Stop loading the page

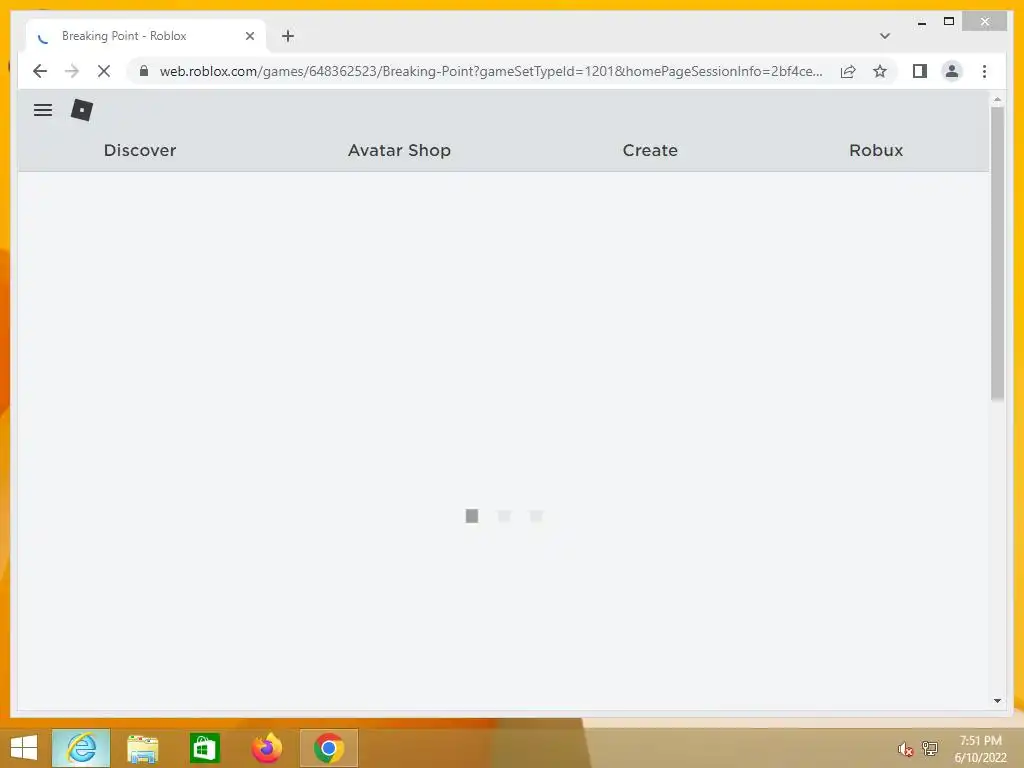(104, 71)
